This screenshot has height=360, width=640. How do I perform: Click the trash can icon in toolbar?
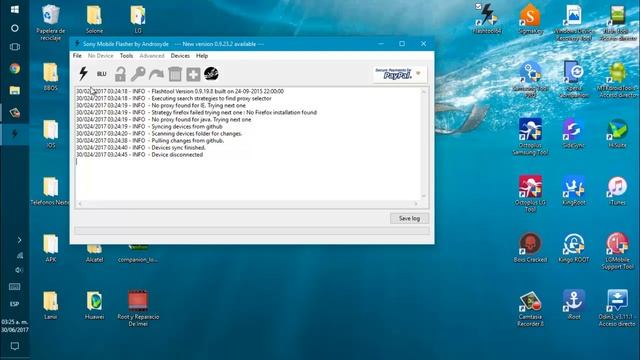pyautogui.click(x=175, y=74)
